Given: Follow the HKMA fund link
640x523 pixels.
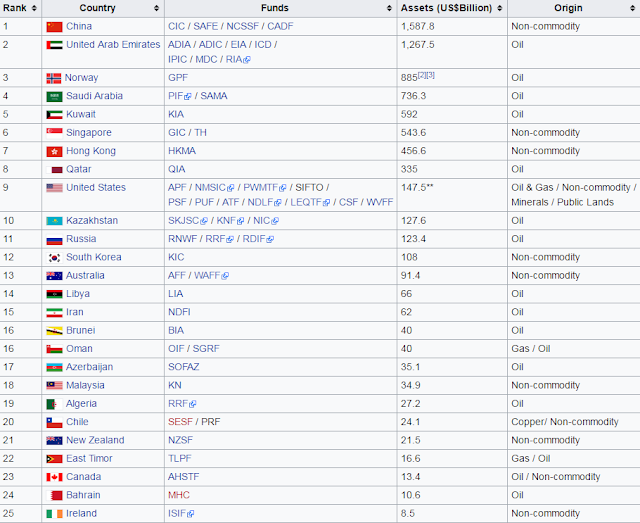Looking at the screenshot, I should coord(182,151).
